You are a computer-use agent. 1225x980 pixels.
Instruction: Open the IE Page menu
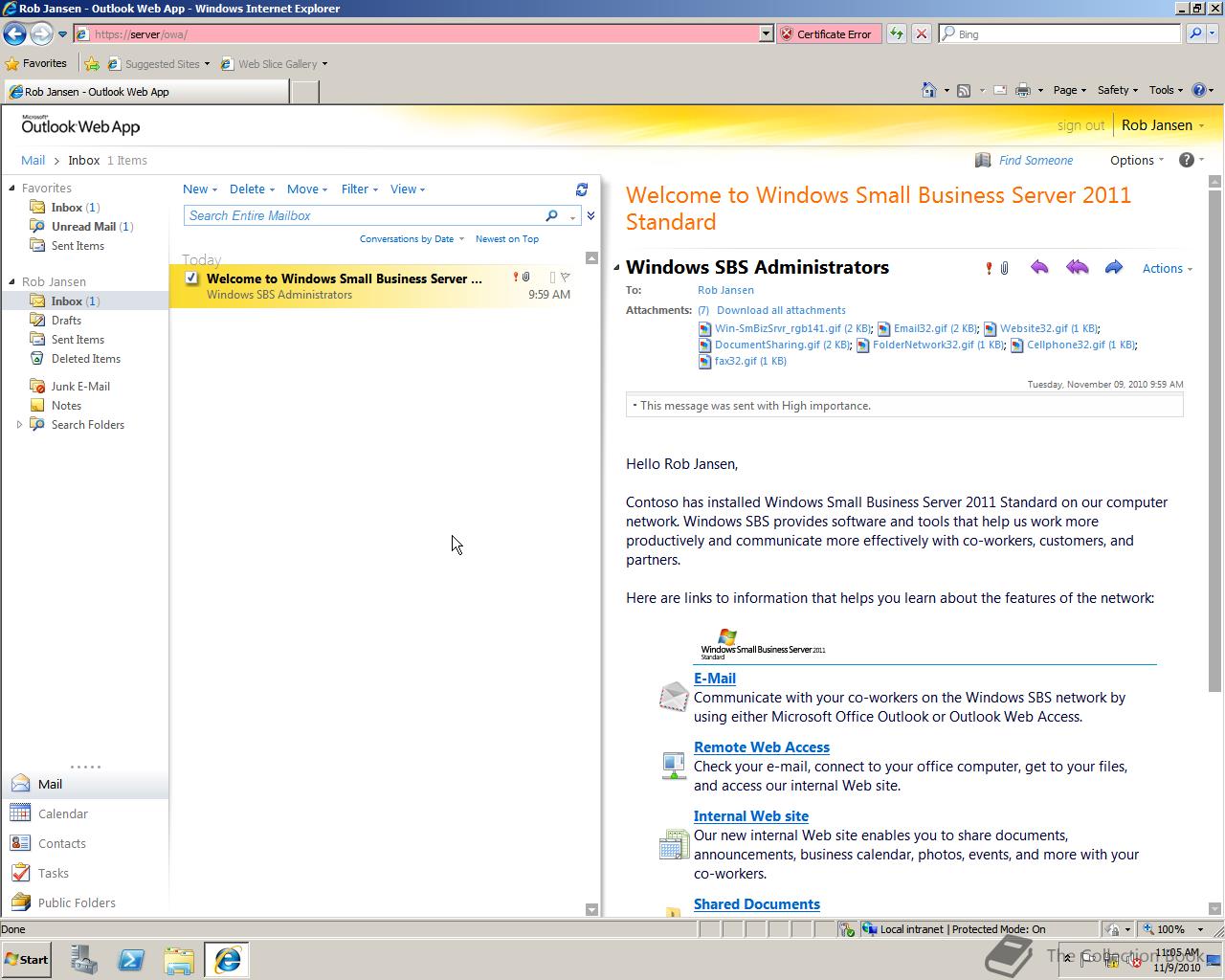1069,90
